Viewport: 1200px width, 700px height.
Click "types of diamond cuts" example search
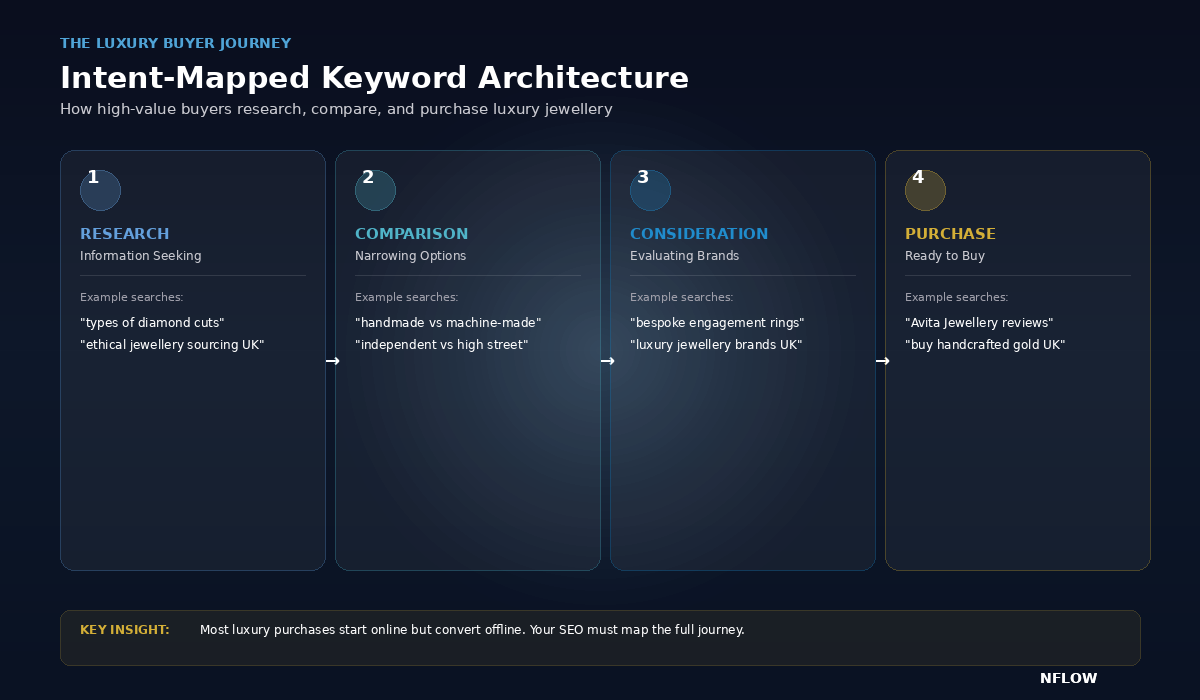(x=152, y=323)
